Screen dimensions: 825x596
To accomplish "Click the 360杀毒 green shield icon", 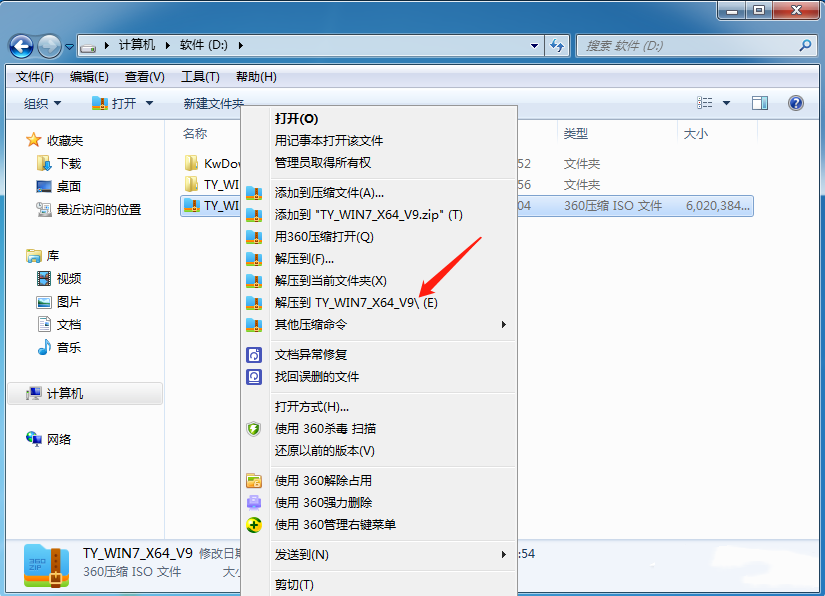I will coord(255,428).
